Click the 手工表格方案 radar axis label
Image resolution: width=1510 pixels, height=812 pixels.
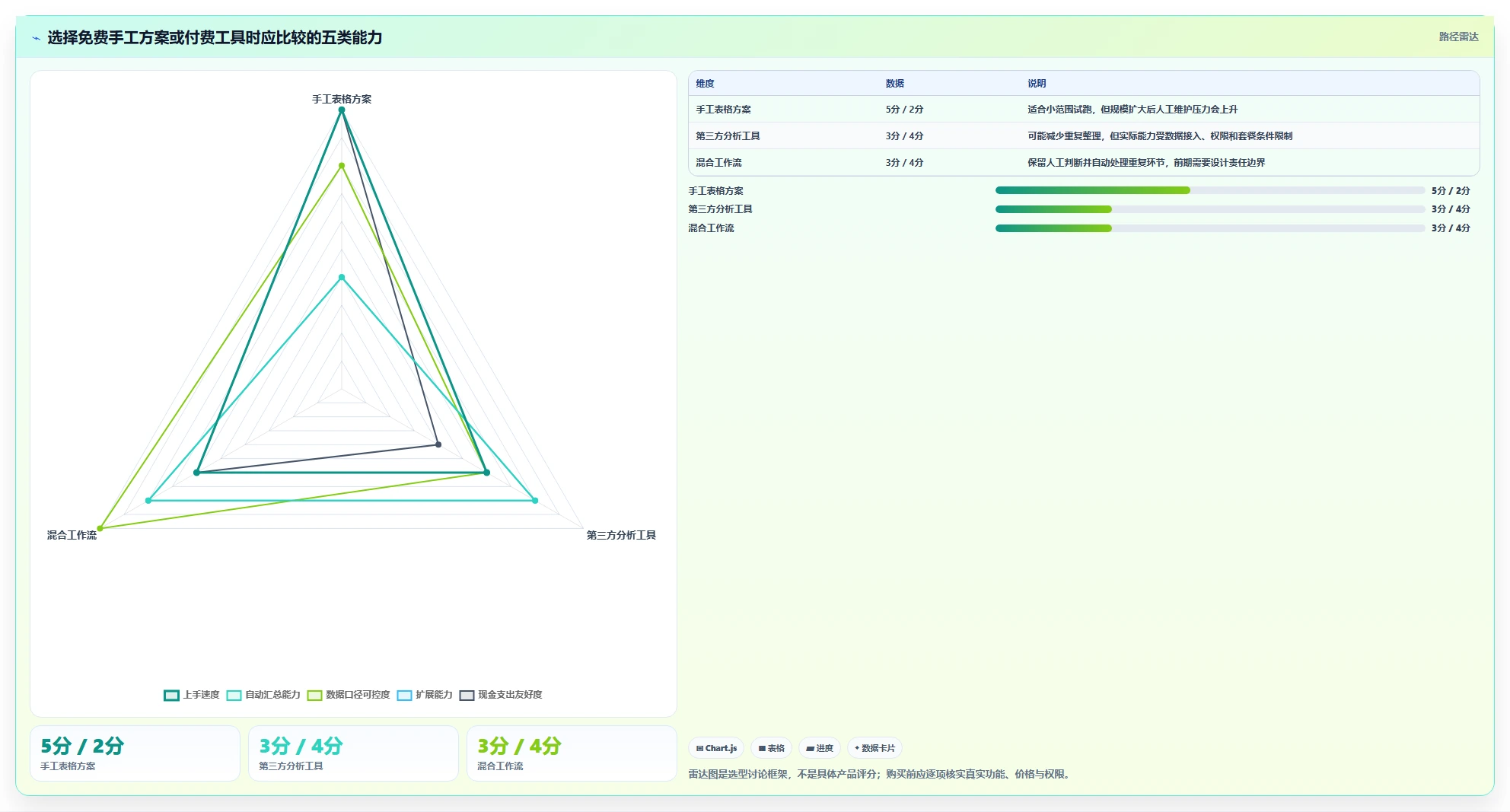point(342,99)
